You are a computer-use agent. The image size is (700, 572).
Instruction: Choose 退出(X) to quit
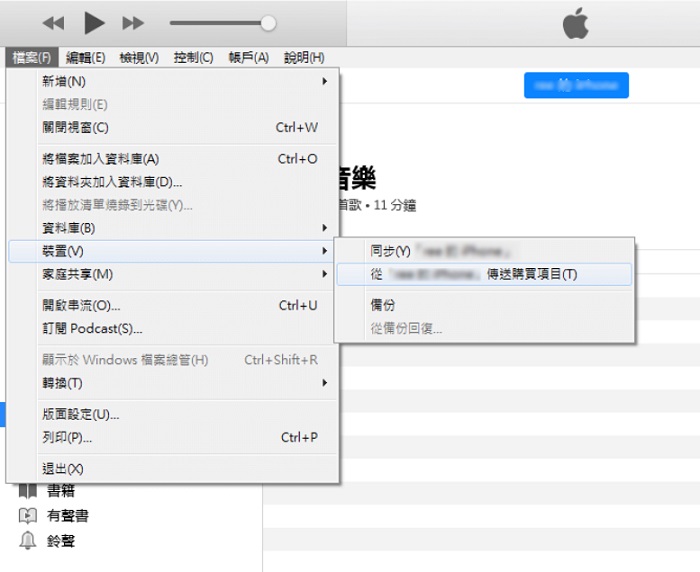(173, 469)
